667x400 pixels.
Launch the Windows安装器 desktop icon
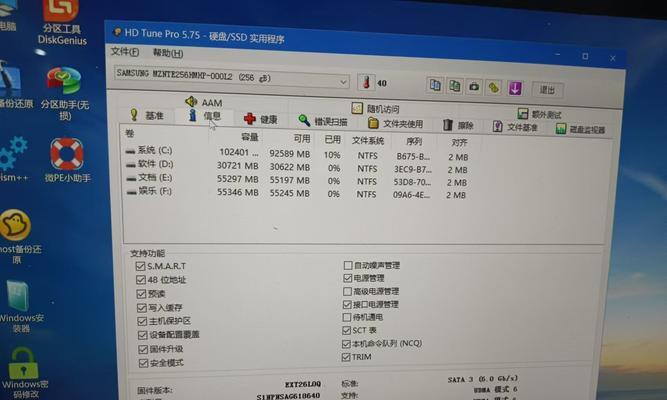[20, 306]
